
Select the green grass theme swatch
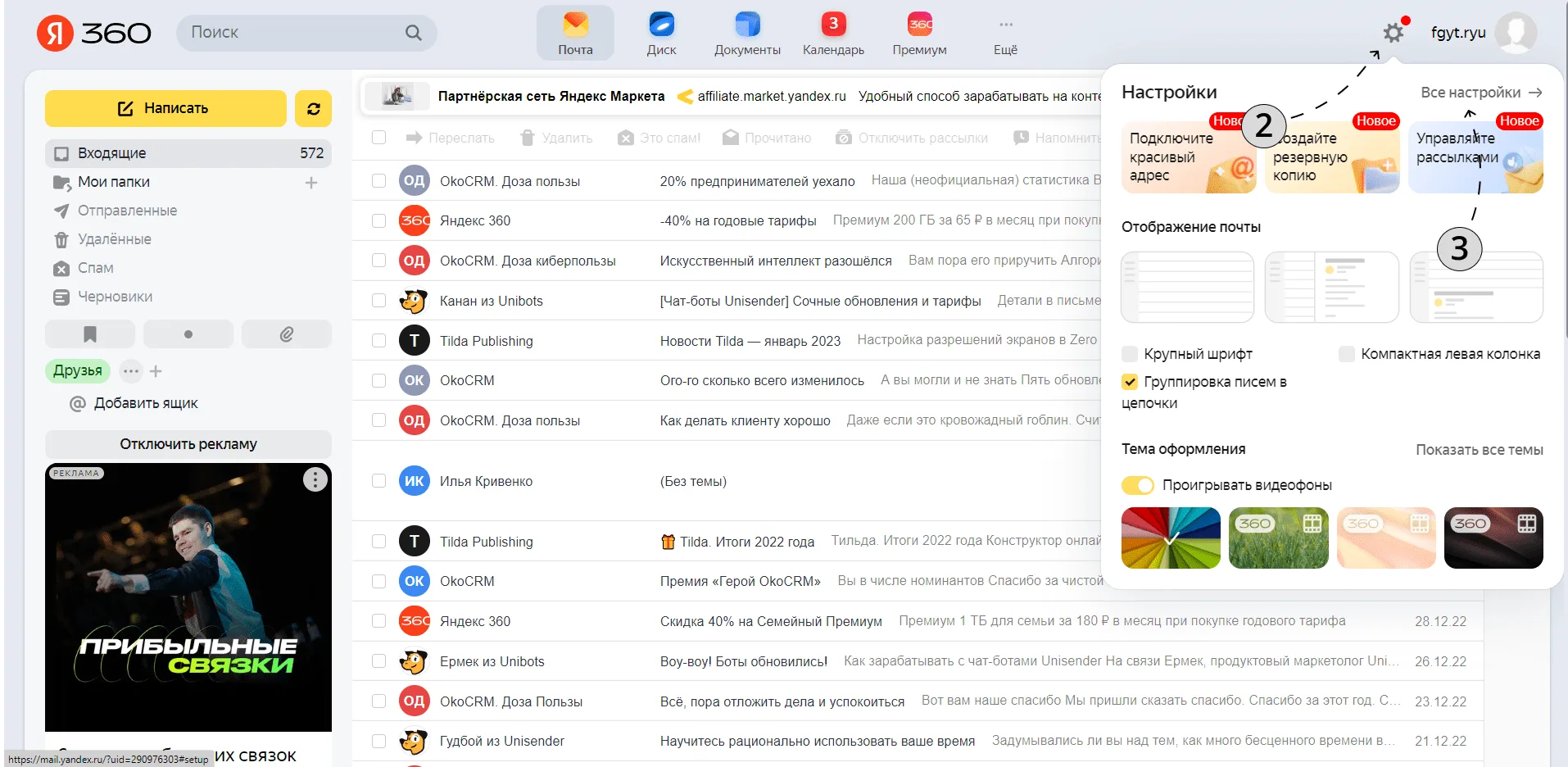pyautogui.click(x=1279, y=538)
